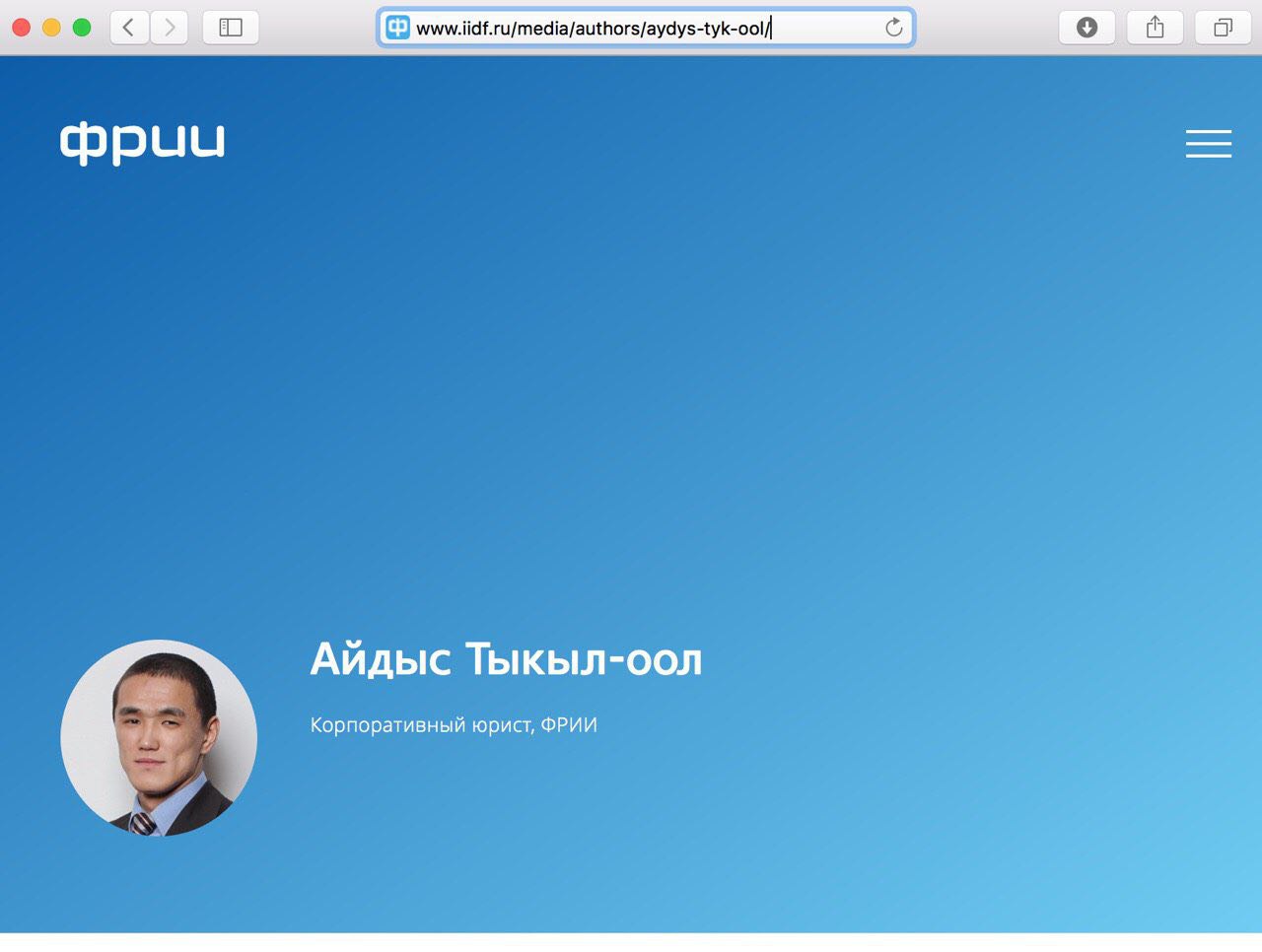Screen dimensions: 1262x952
Task: Close the Safari window with the red button
Action: (21, 28)
